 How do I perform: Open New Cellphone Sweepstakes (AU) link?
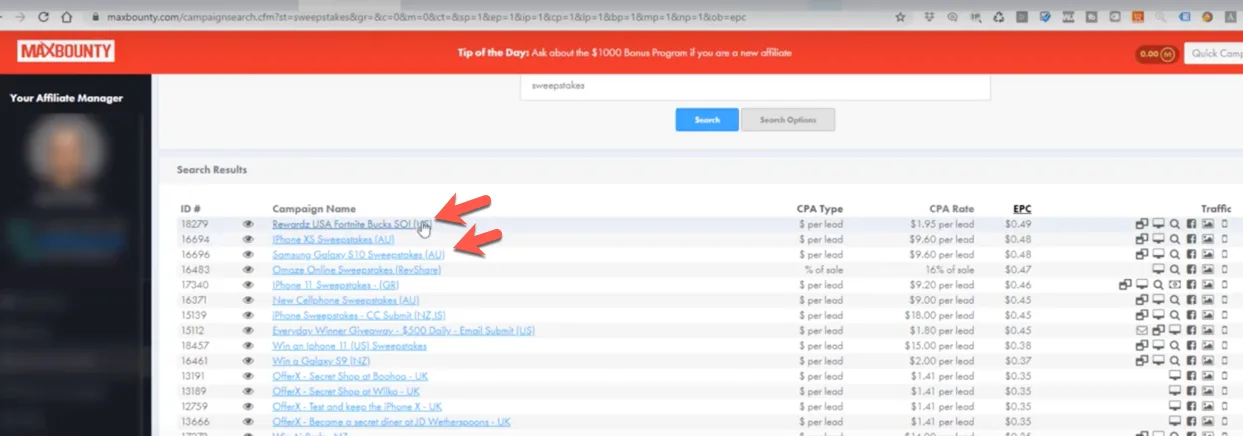click(x=345, y=300)
